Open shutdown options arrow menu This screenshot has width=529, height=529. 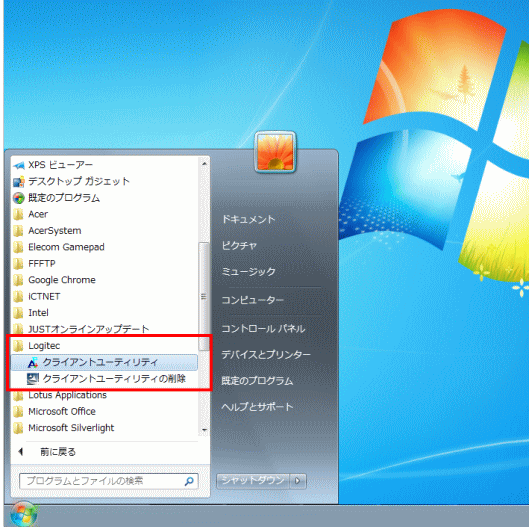298,481
